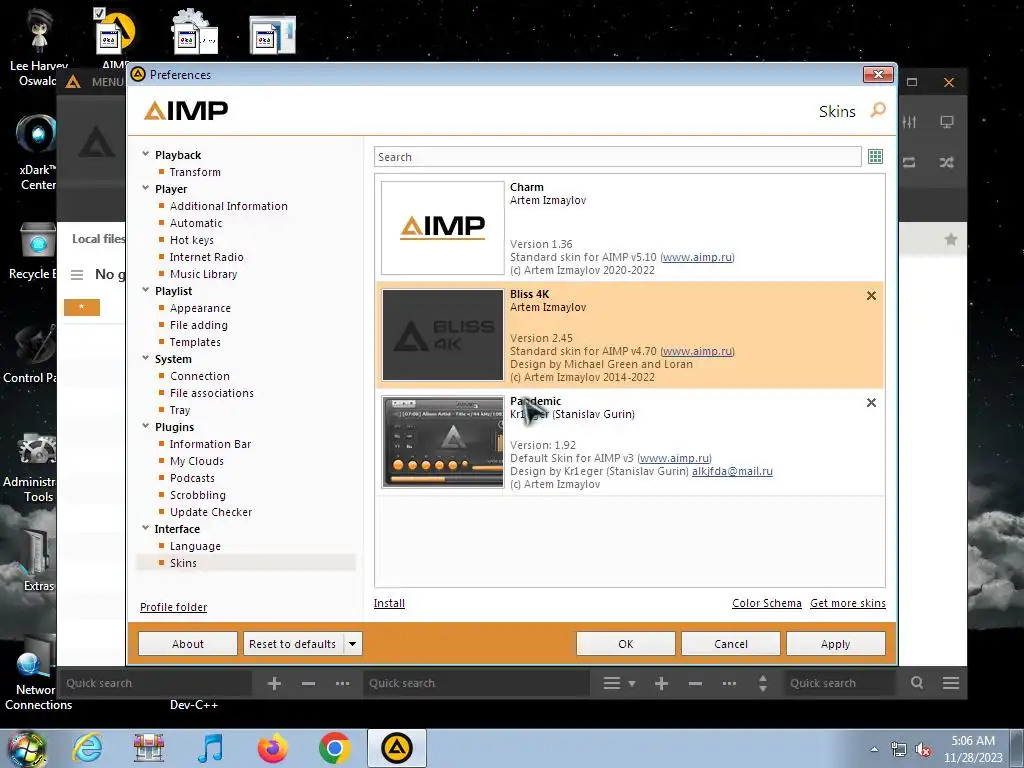Screen dimensions: 1024x768
Task: Toggle repeat icon in AIMP main window
Action: tap(909, 163)
